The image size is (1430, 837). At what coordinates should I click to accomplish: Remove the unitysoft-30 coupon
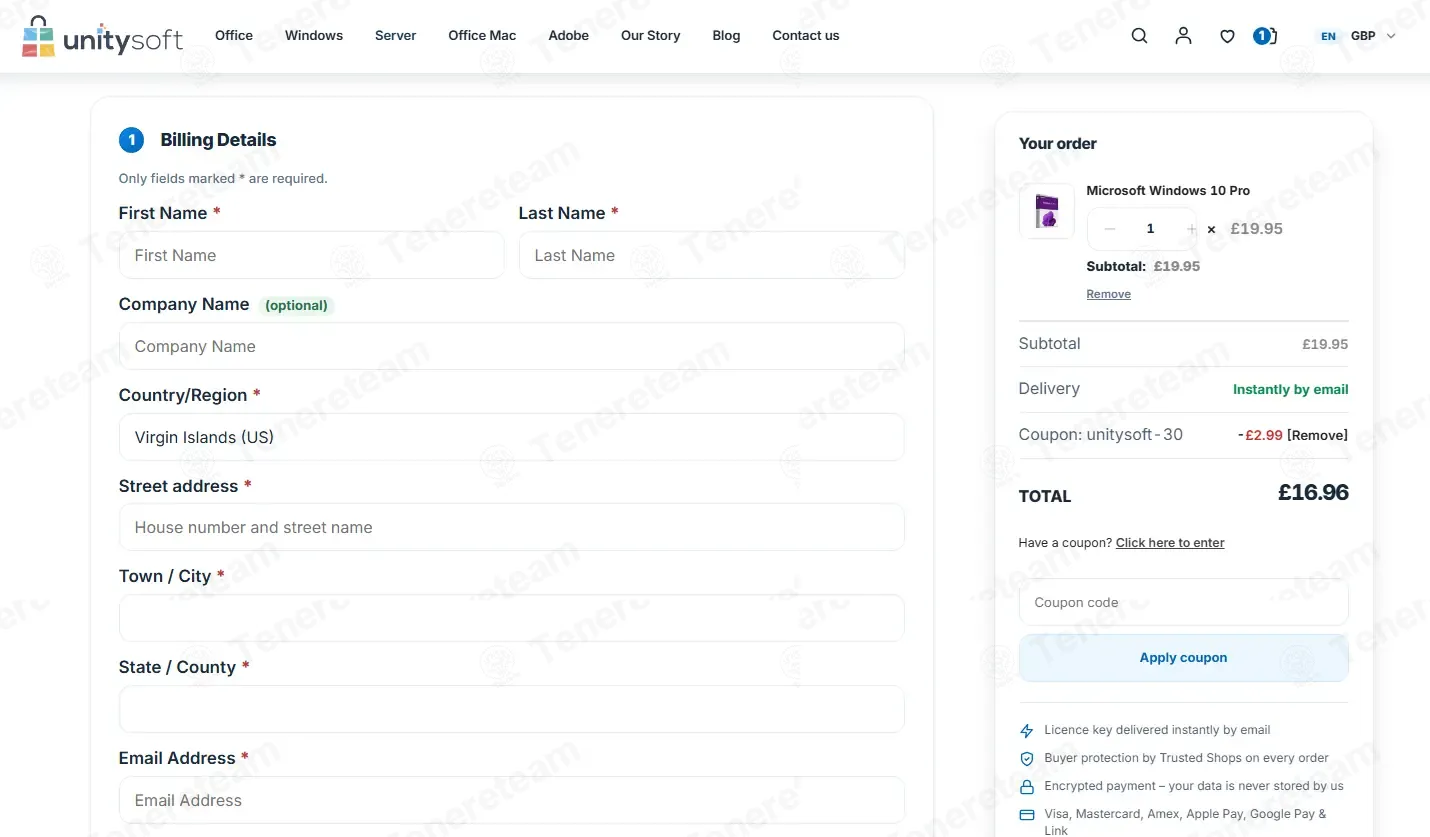tap(1317, 435)
